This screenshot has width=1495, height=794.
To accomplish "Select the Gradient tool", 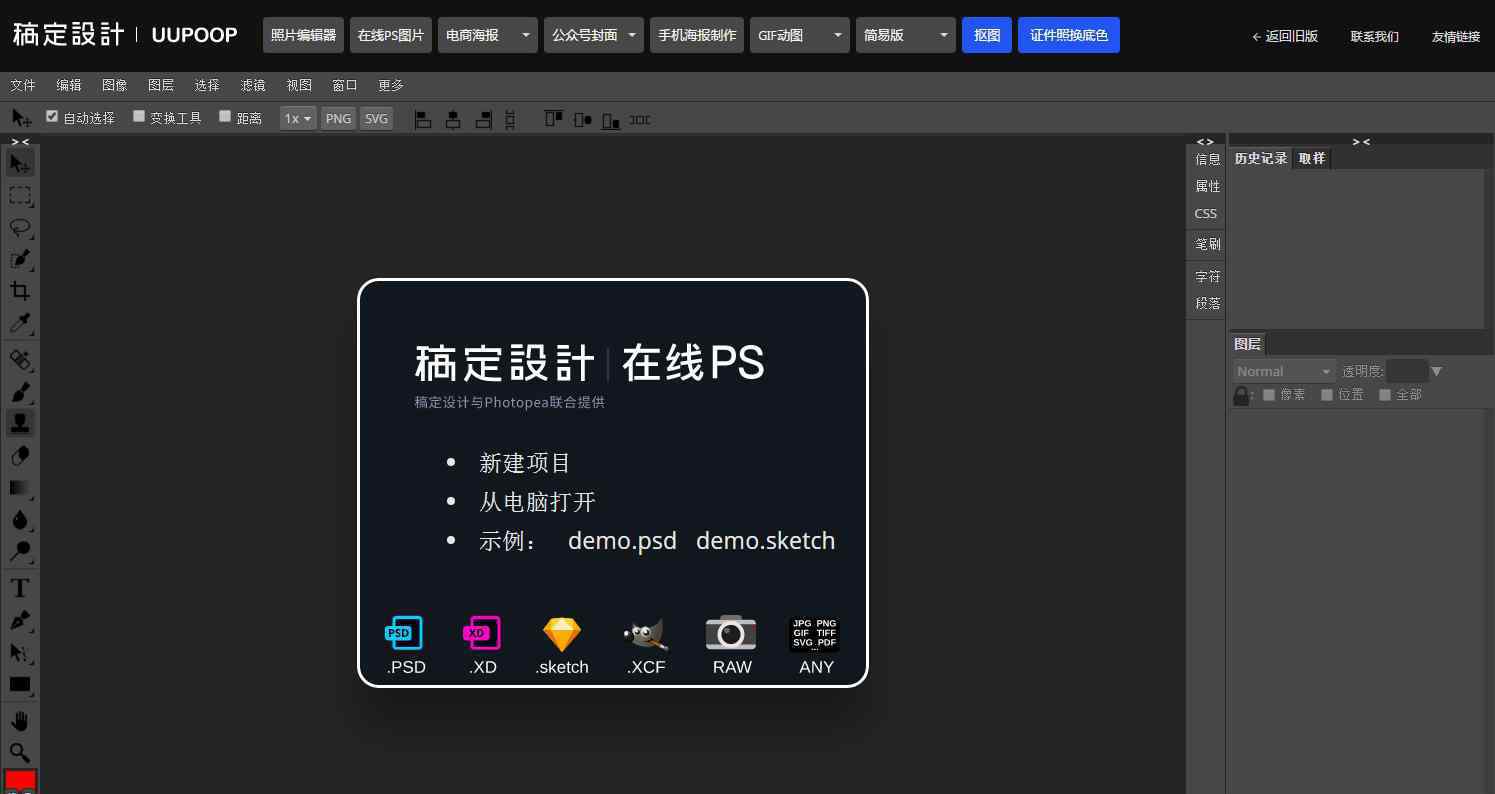I will coord(20,487).
